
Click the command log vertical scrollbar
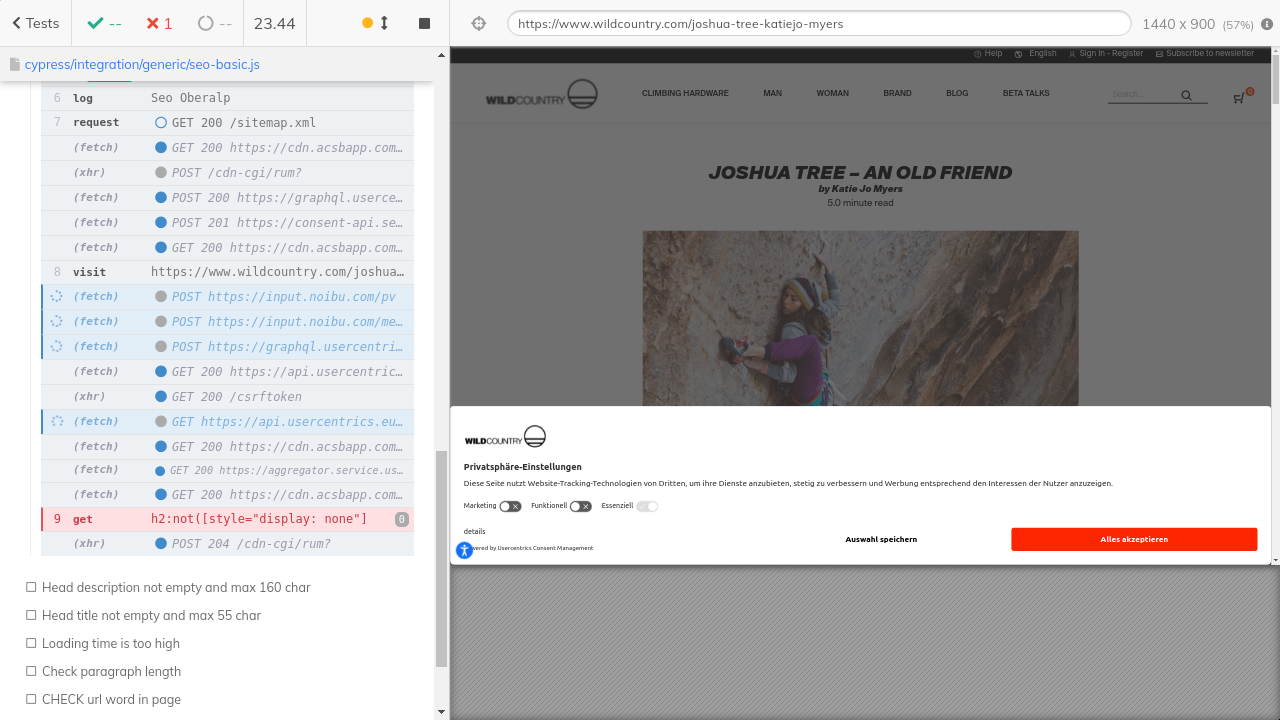[x=441, y=558]
